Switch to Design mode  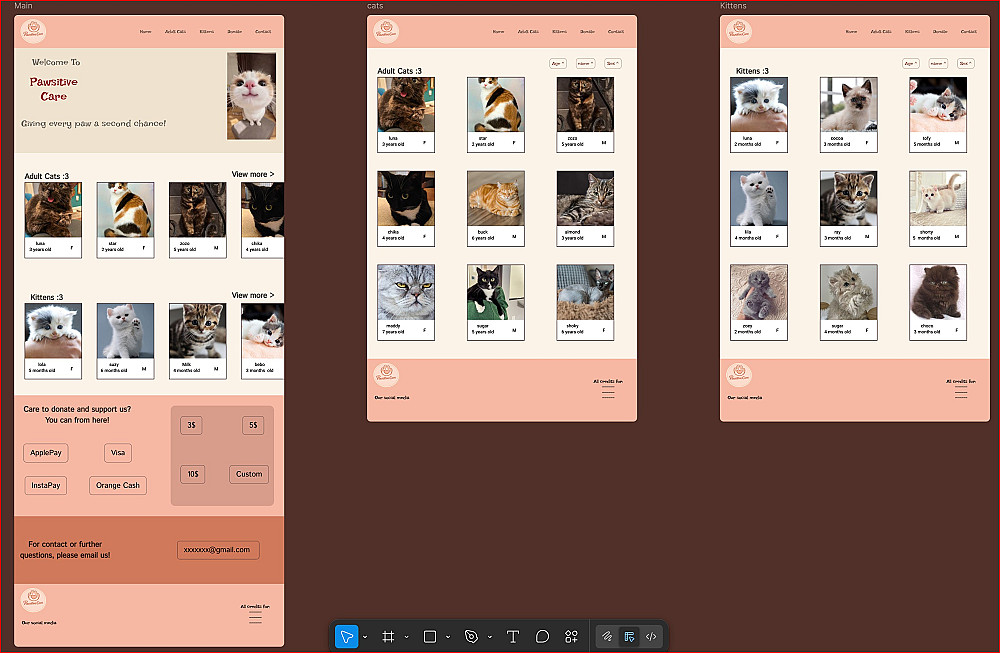coord(629,636)
